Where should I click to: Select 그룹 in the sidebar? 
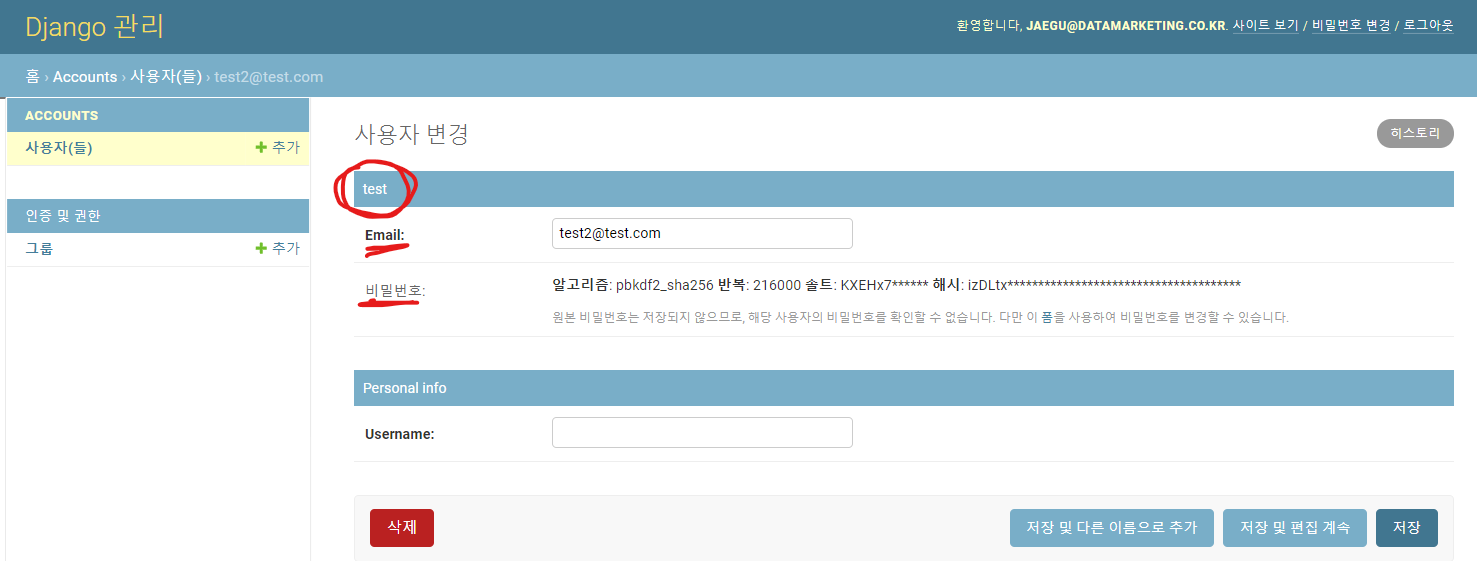39,248
